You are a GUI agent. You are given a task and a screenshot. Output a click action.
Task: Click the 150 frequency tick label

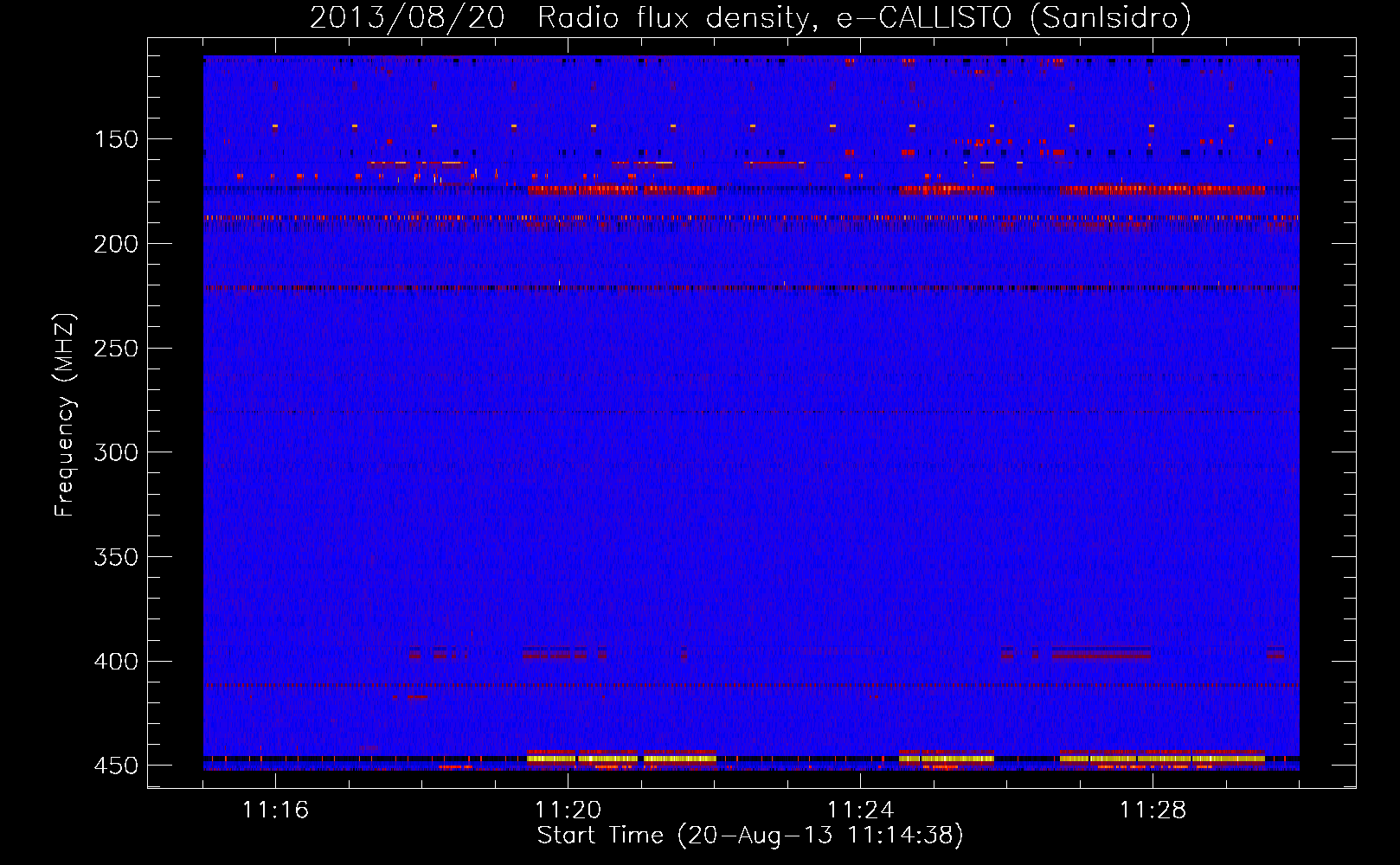click(115, 139)
